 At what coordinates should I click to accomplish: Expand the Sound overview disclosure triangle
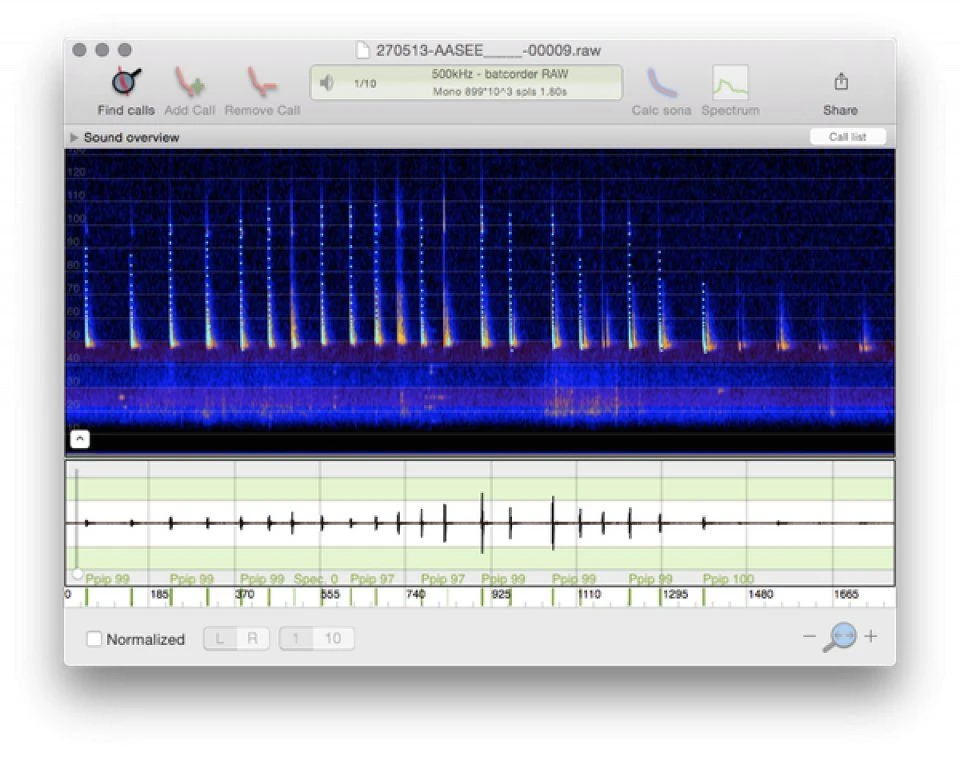[74, 137]
